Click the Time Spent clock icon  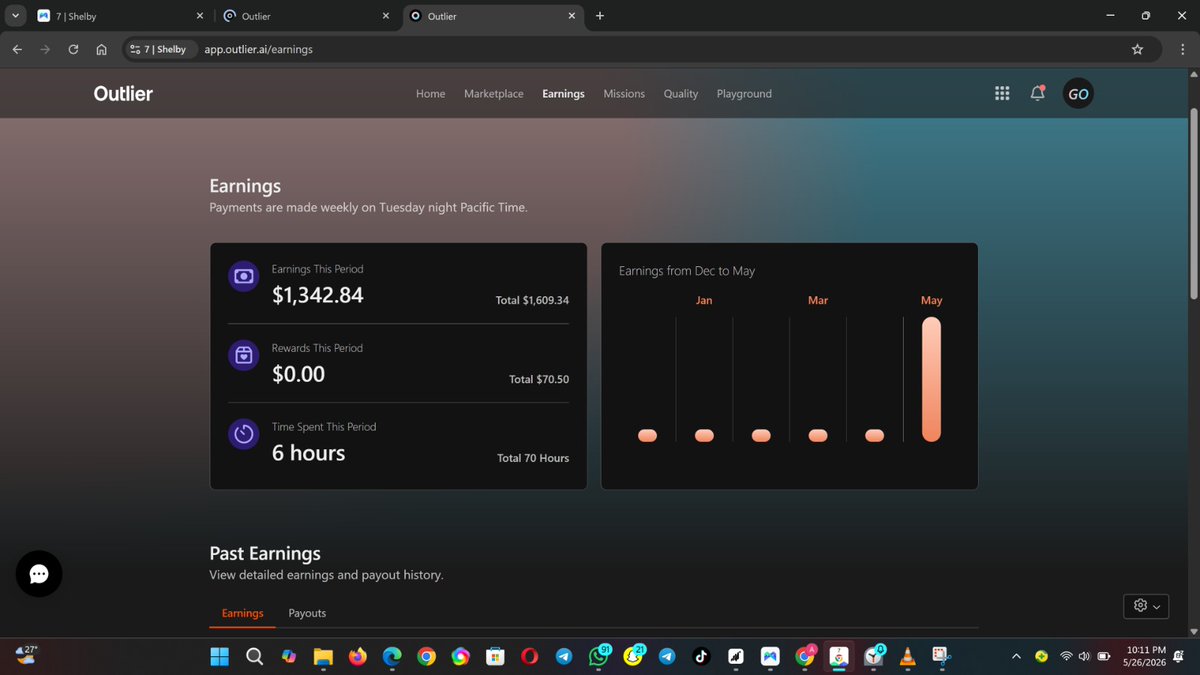click(x=244, y=434)
